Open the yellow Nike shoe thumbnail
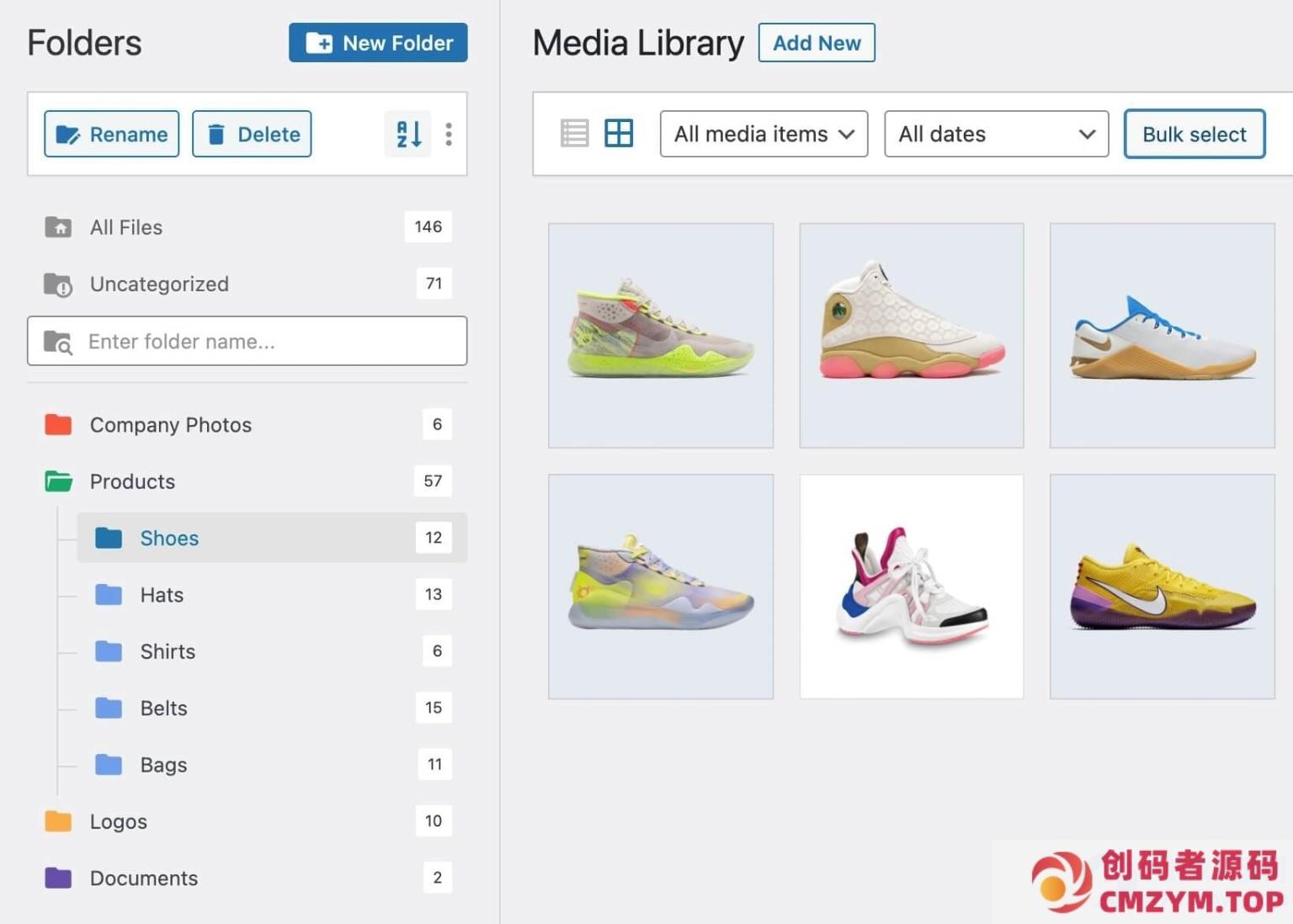This screenshot has width=1293, height=924. click(x=1162, y=587)
